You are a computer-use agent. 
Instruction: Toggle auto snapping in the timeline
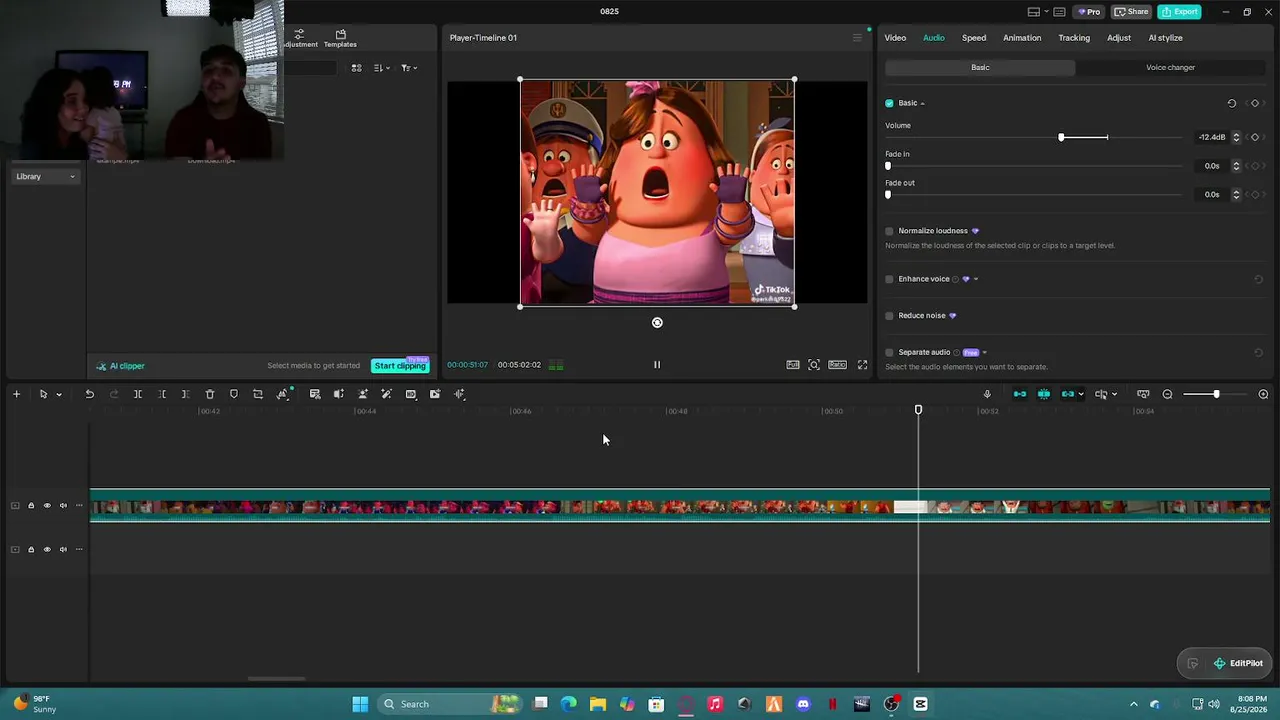(1044, 394)
